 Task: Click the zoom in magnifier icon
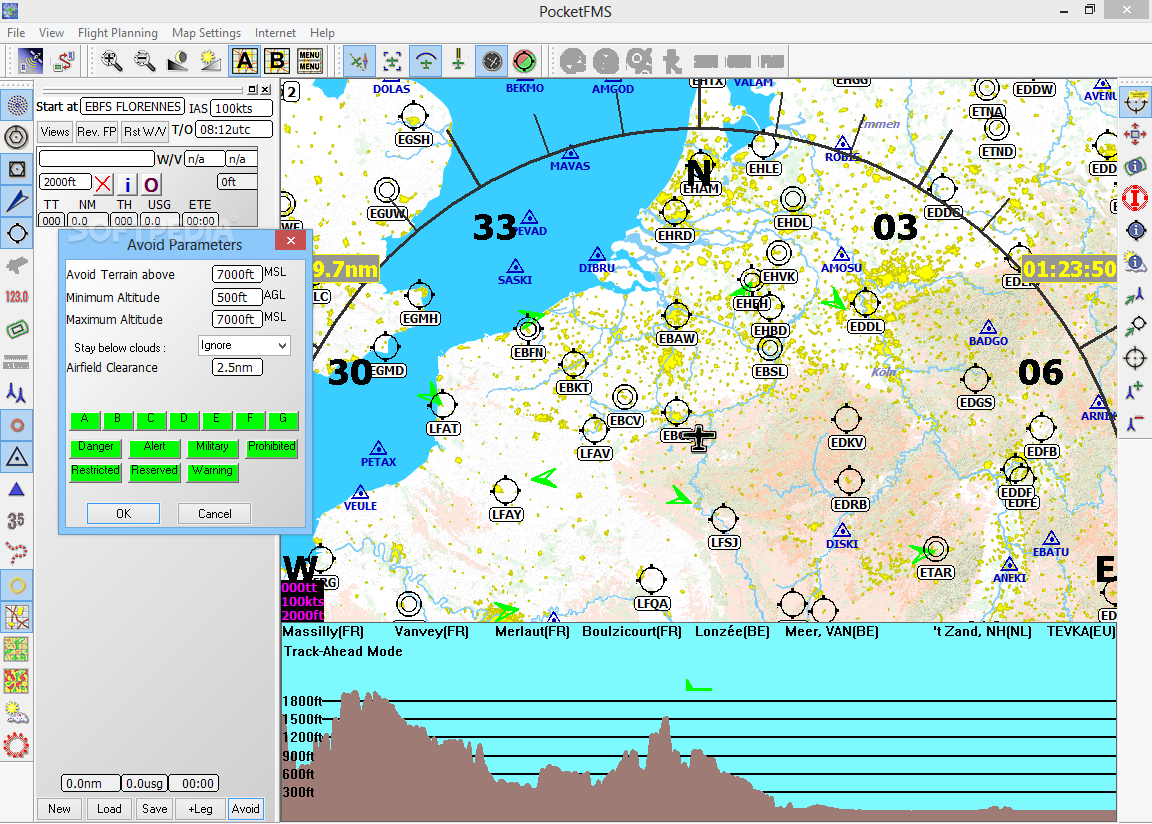pos(112,61)
